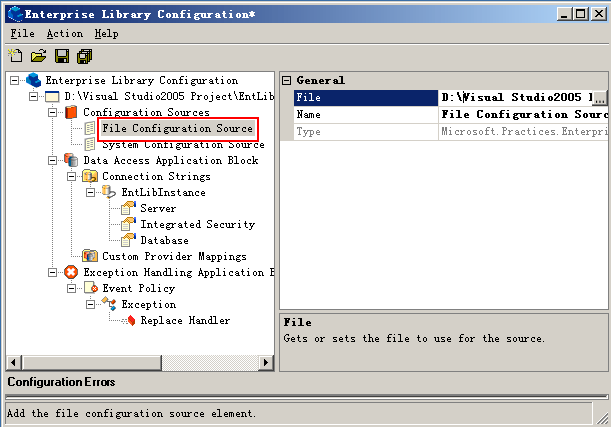Click the Open Application folder icon

[38, 55]
